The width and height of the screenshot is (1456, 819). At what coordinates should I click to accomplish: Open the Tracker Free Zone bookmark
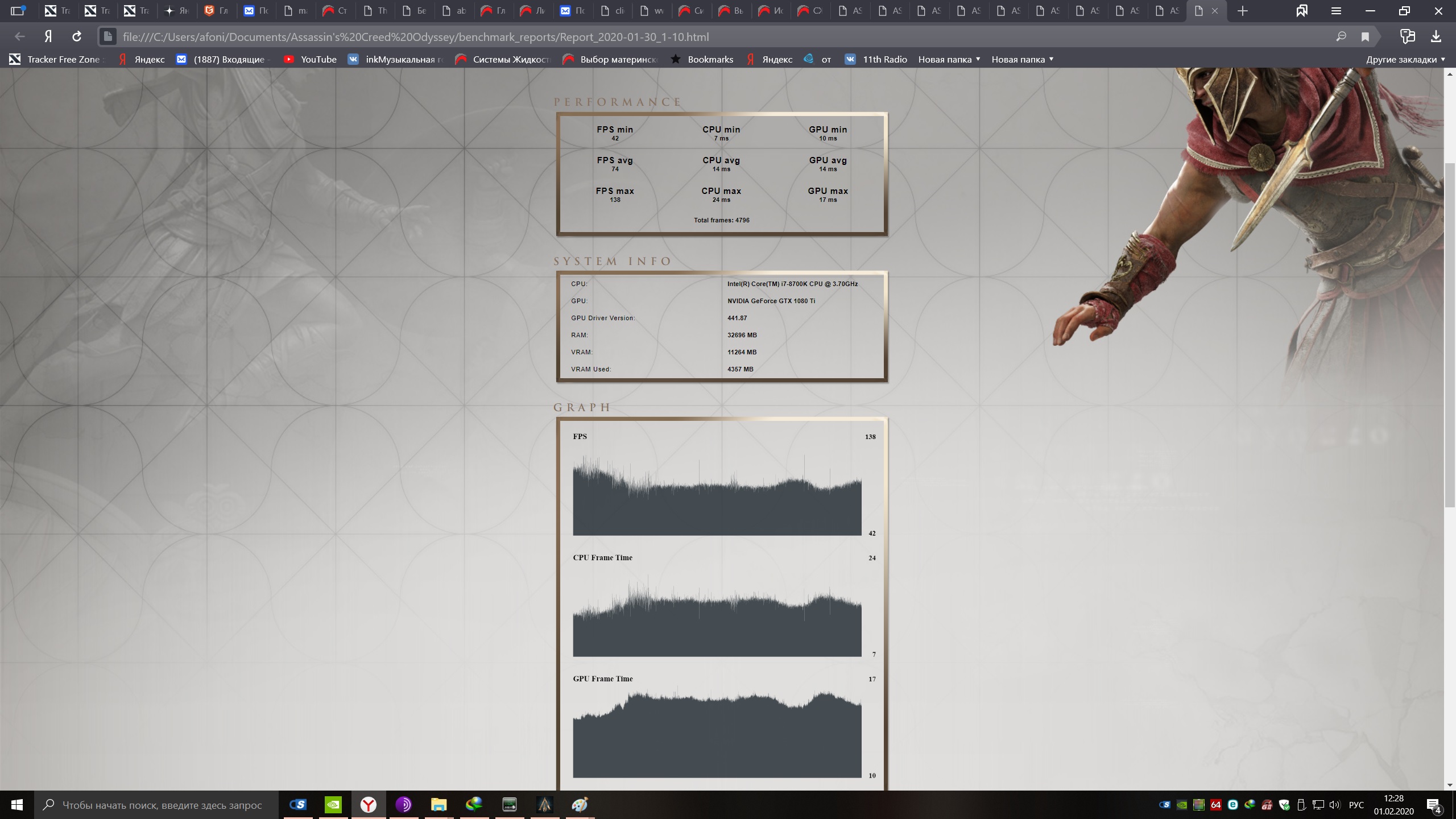[57, 59]
